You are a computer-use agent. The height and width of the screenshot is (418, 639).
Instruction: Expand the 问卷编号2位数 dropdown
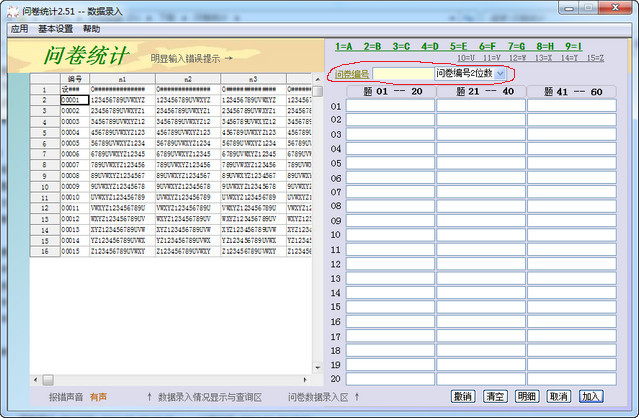tap(500, 74)
